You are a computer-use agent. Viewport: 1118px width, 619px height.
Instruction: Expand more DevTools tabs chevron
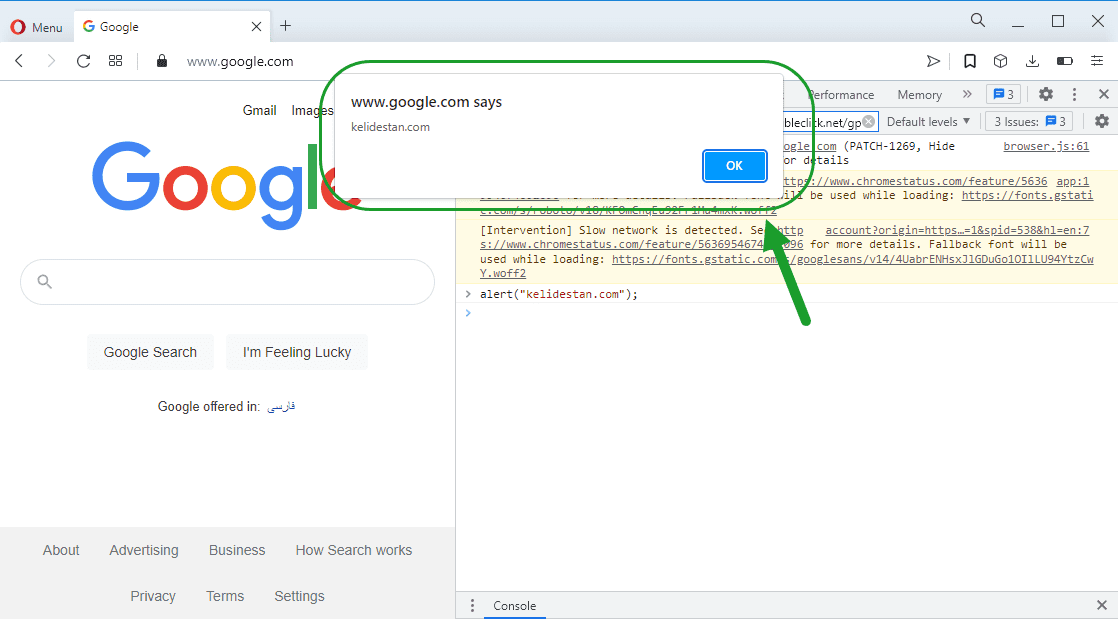coord(967,94)
